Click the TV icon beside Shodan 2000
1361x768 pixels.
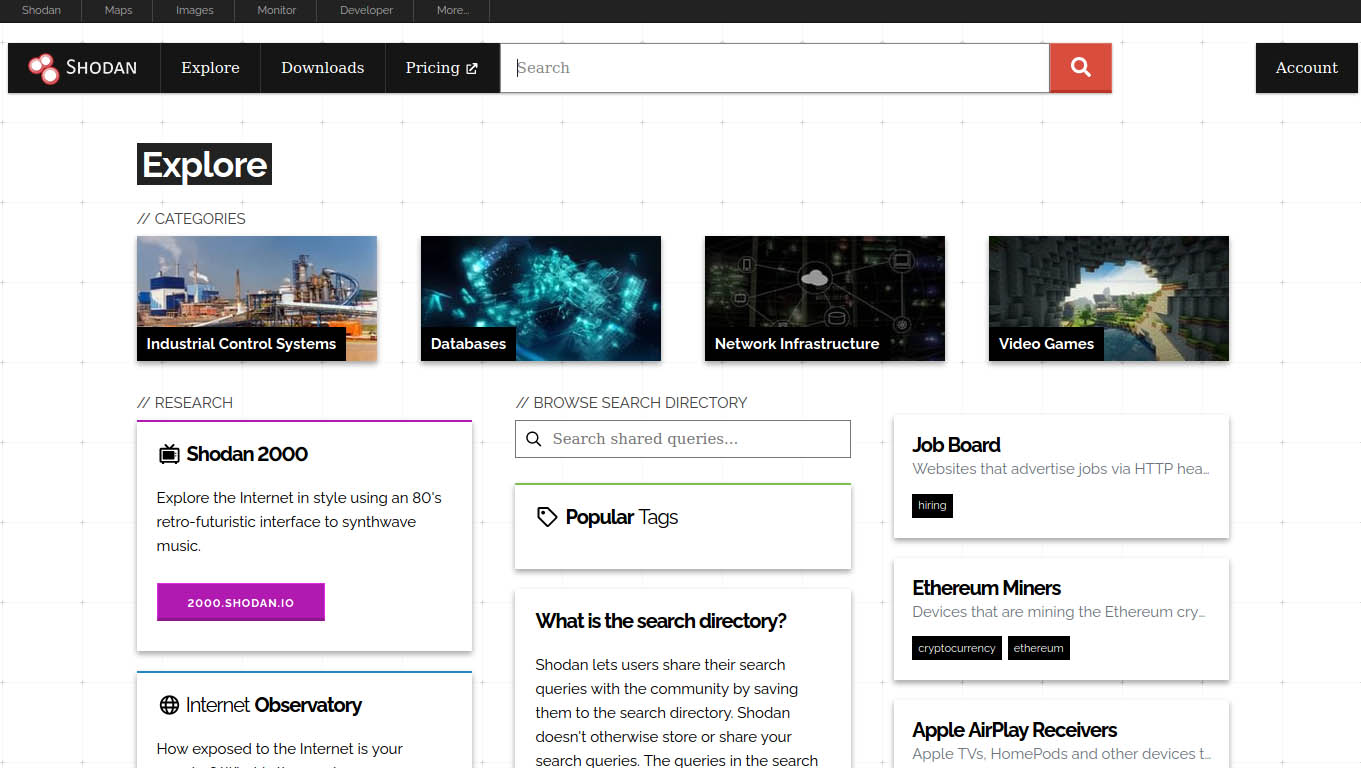169,454
